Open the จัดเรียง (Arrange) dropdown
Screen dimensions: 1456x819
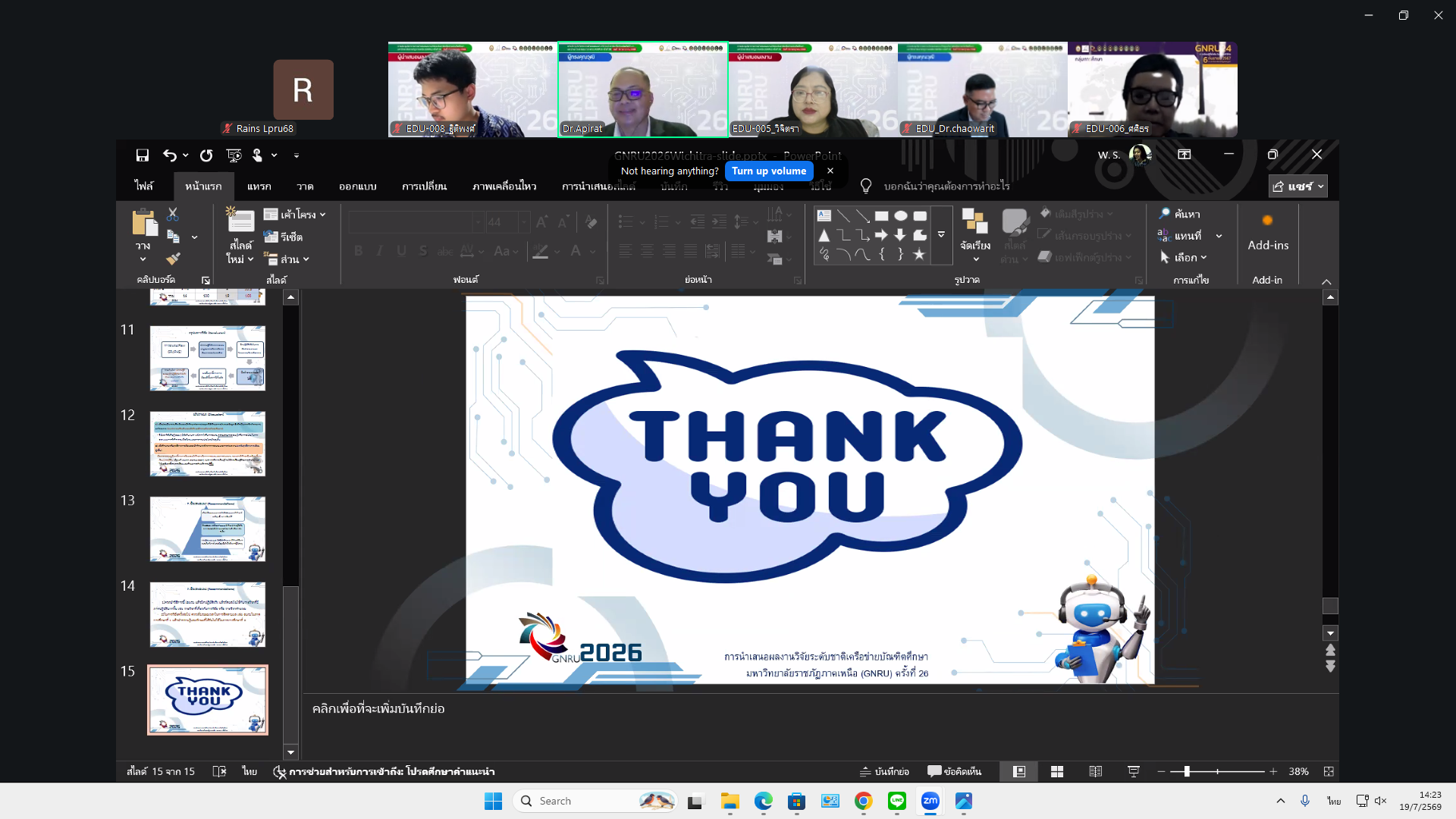coord(975,237)
